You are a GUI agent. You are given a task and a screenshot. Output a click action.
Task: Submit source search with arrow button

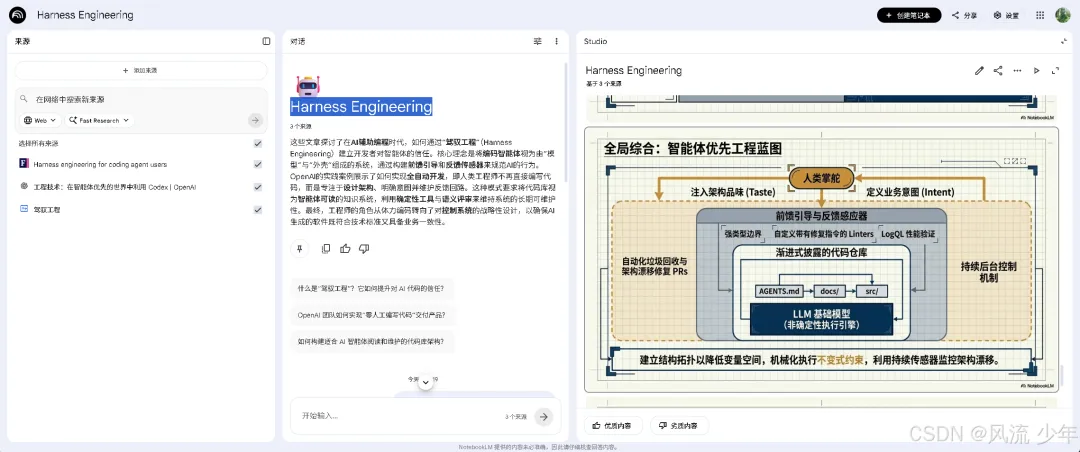(256, 120)
